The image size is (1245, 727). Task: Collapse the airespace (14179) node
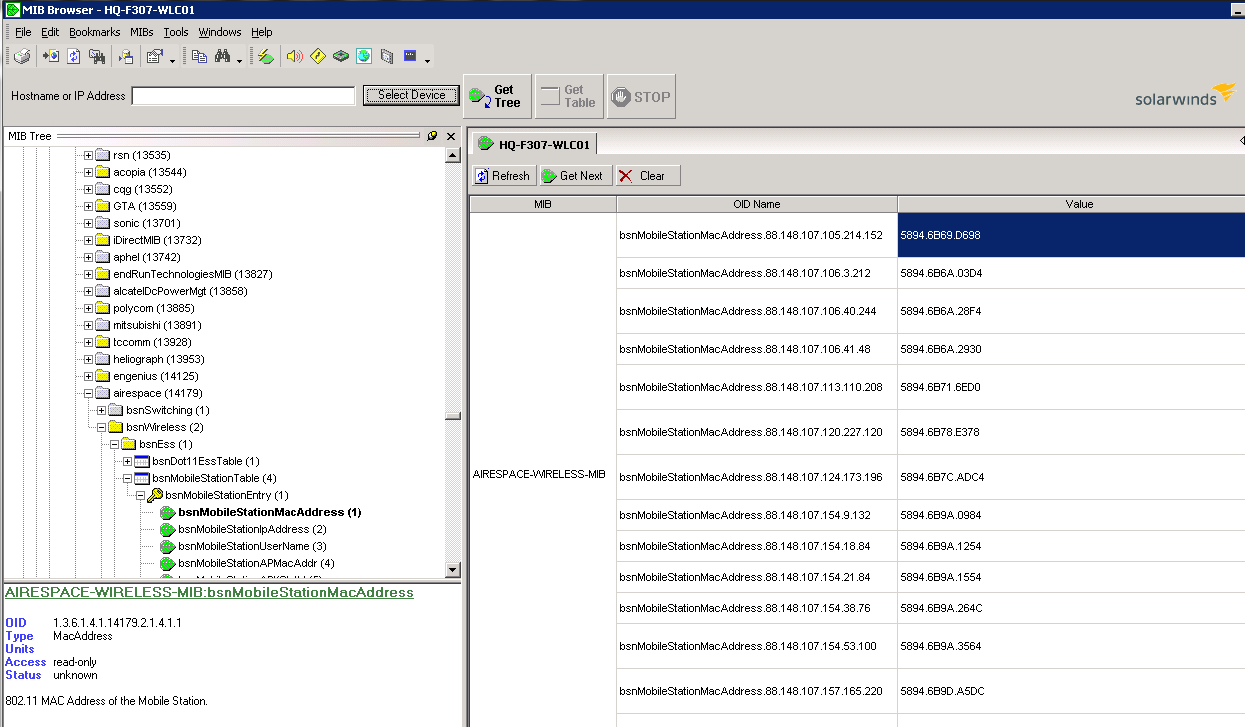point(88,393)
